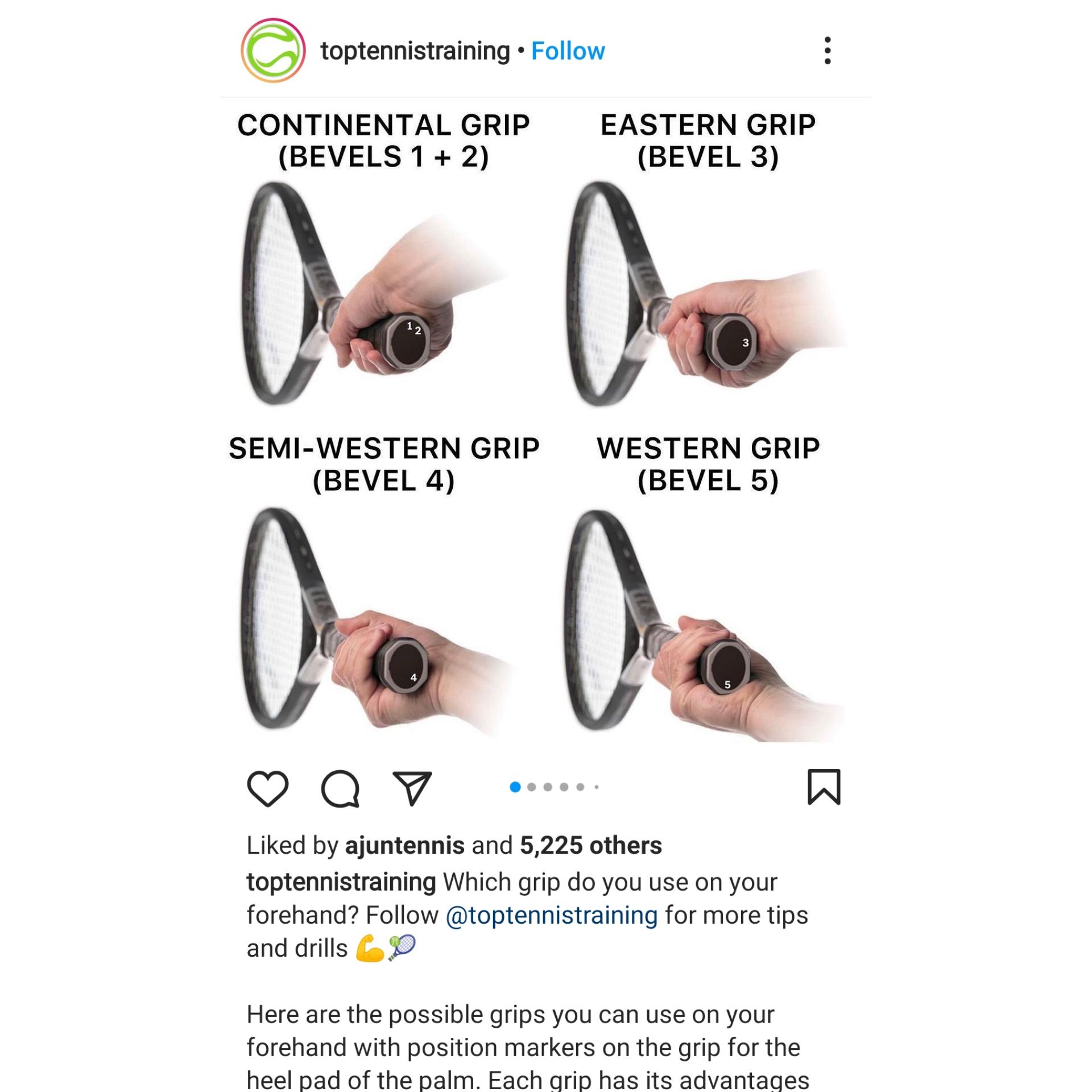Jump to third carousel slide dot
Viewport: 1092px width, 1092px height.
tap(548, 787)
